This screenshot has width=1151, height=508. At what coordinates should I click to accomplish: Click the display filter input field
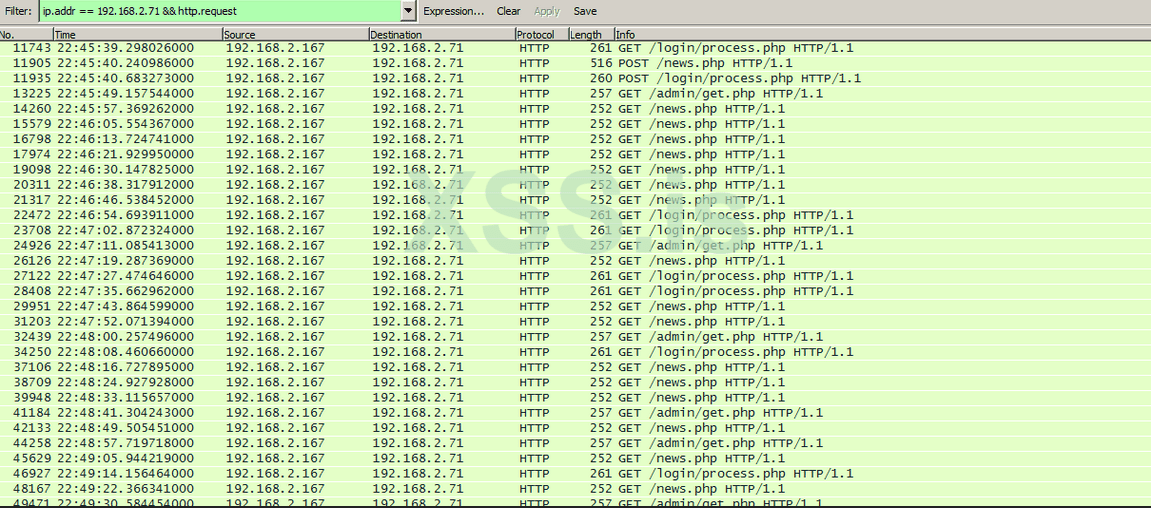point(219,11)
